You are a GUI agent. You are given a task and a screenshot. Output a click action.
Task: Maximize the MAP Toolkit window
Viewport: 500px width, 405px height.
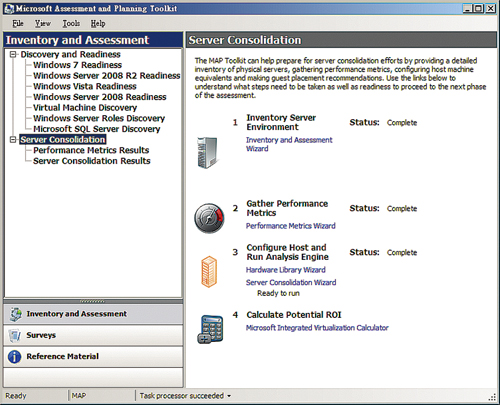pos(479,9)
